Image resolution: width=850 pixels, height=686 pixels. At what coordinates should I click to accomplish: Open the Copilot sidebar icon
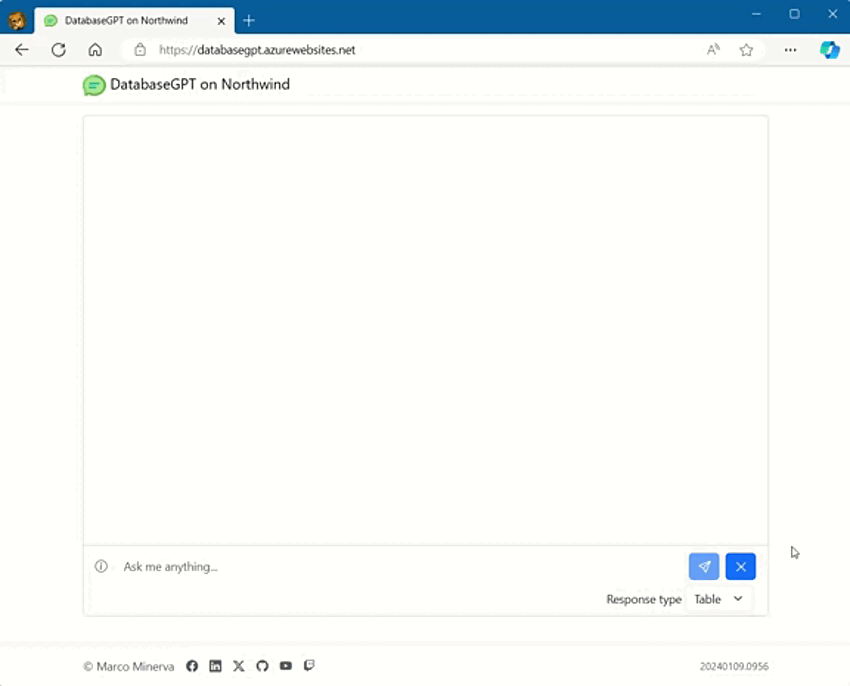click(x=829, y=50)
